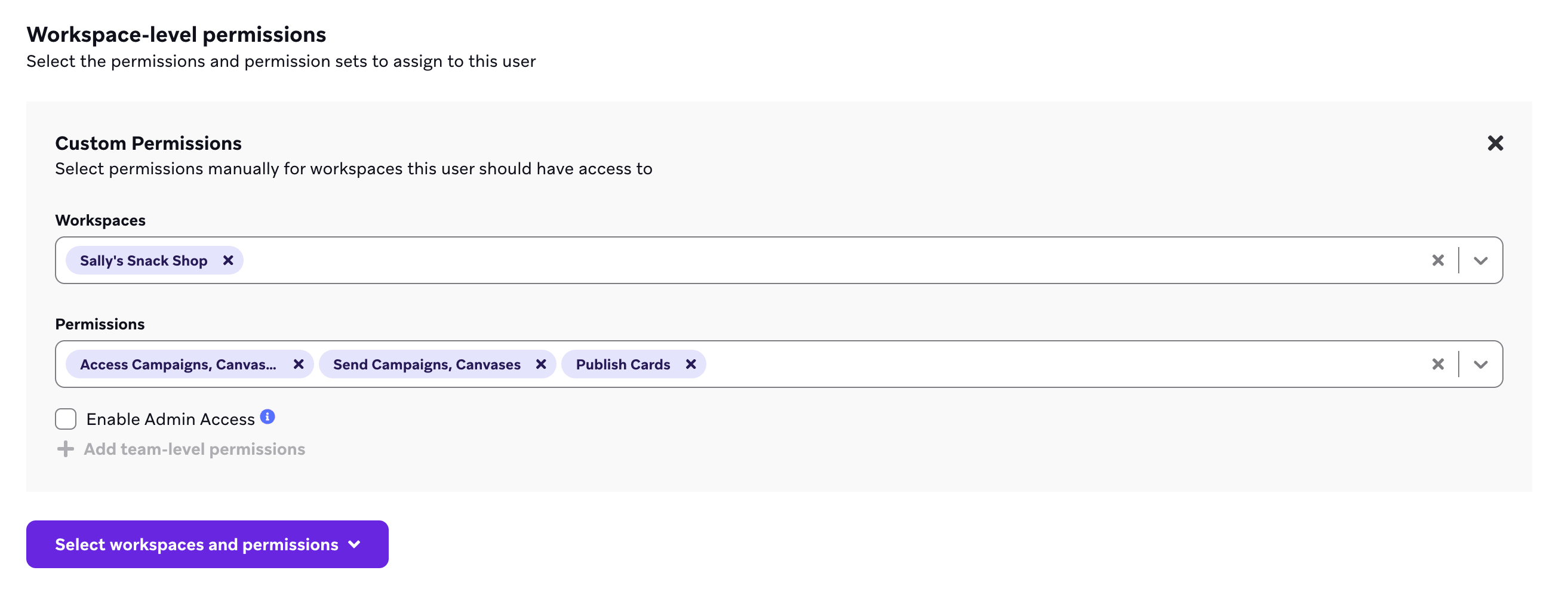Open the Select workspaces and permissions button
The image size is (1568, 598).
[207, 544]
